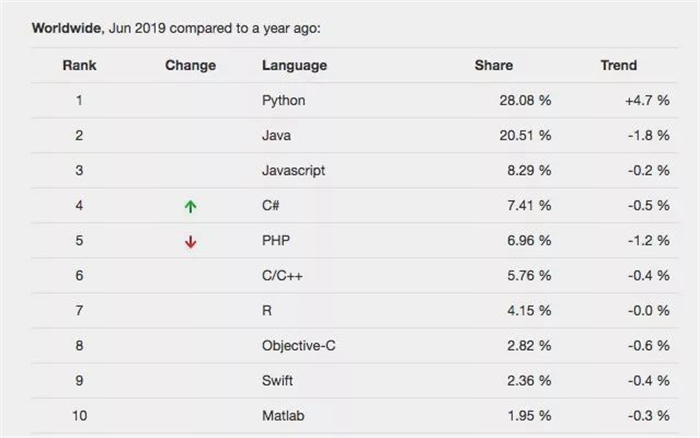Viewport: 700px width, 438px height.
Task: Click the C/C++ language name
Action: (x=282, y=275)
